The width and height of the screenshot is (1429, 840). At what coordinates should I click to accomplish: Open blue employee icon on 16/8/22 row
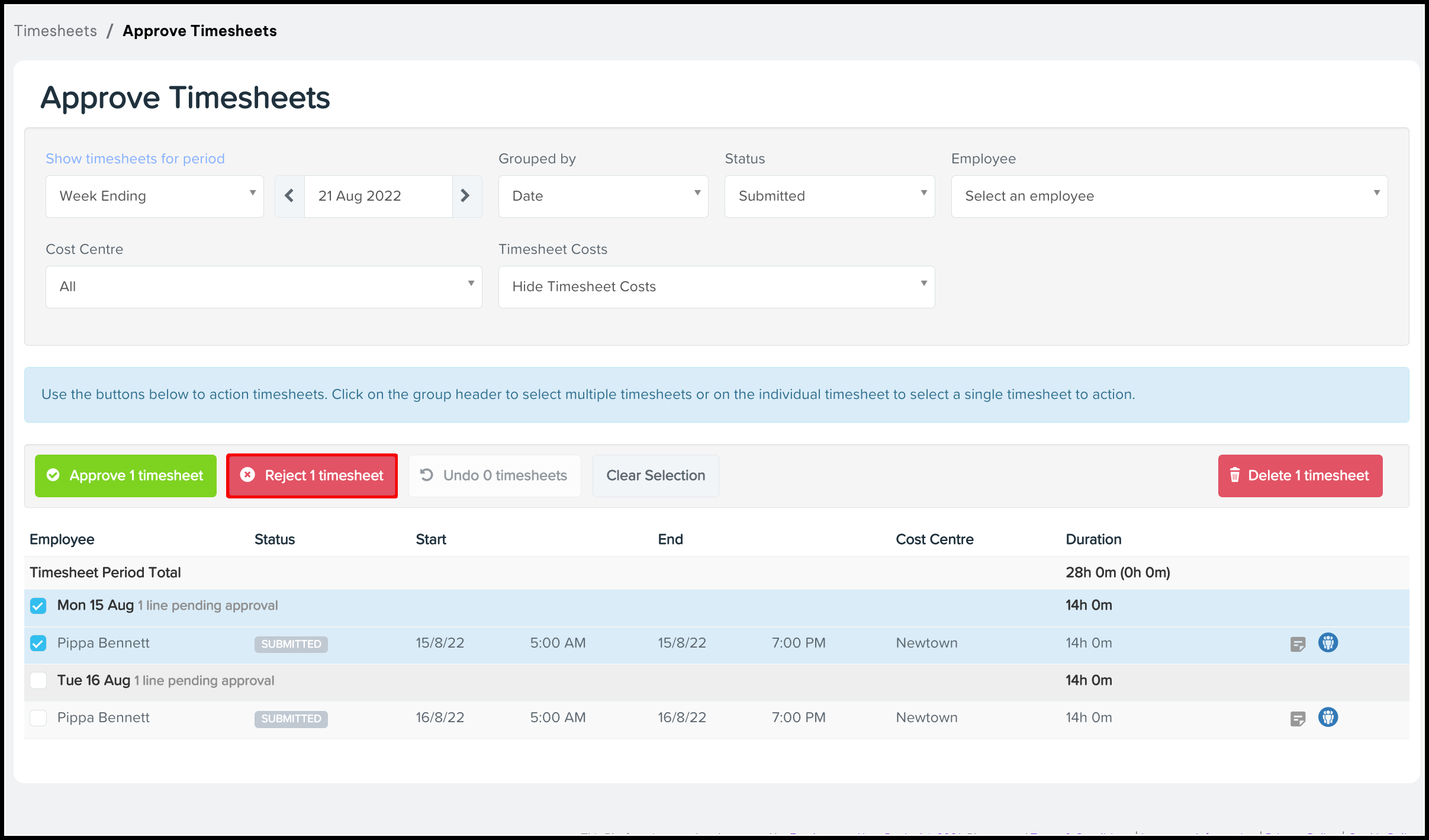pyautogui.click(x=1328, y=717)
